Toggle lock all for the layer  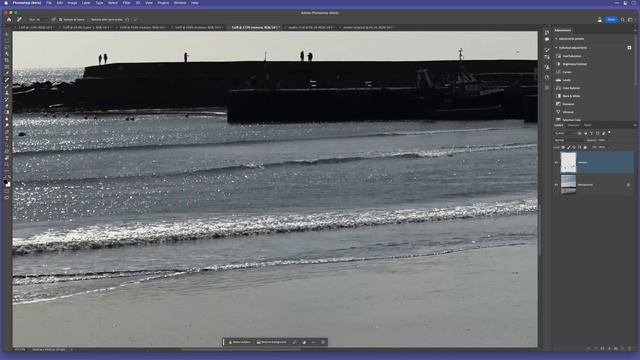(x=585, y=147)
